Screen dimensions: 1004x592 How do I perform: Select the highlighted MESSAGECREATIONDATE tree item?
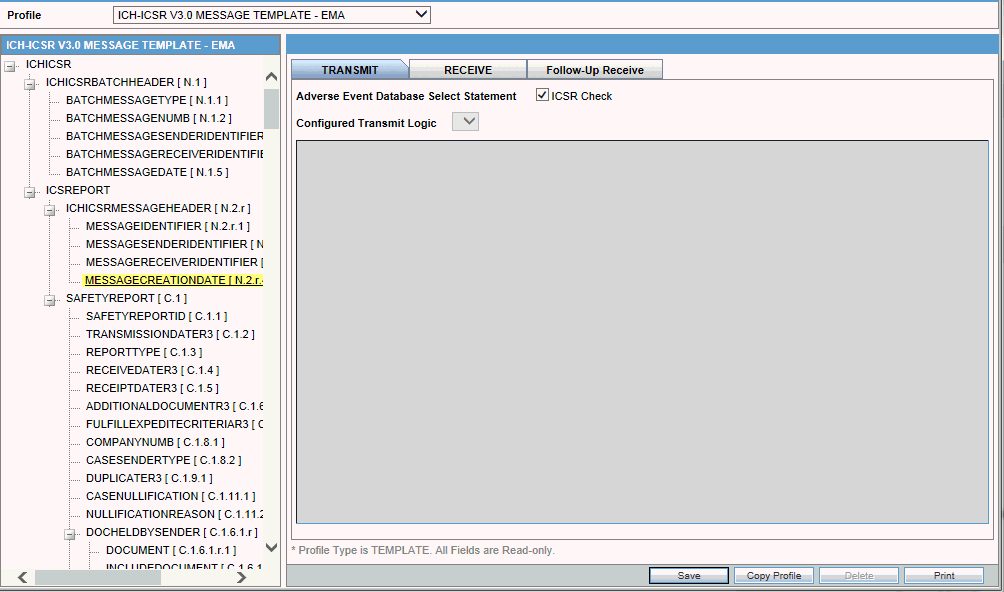tap(170, 280)
